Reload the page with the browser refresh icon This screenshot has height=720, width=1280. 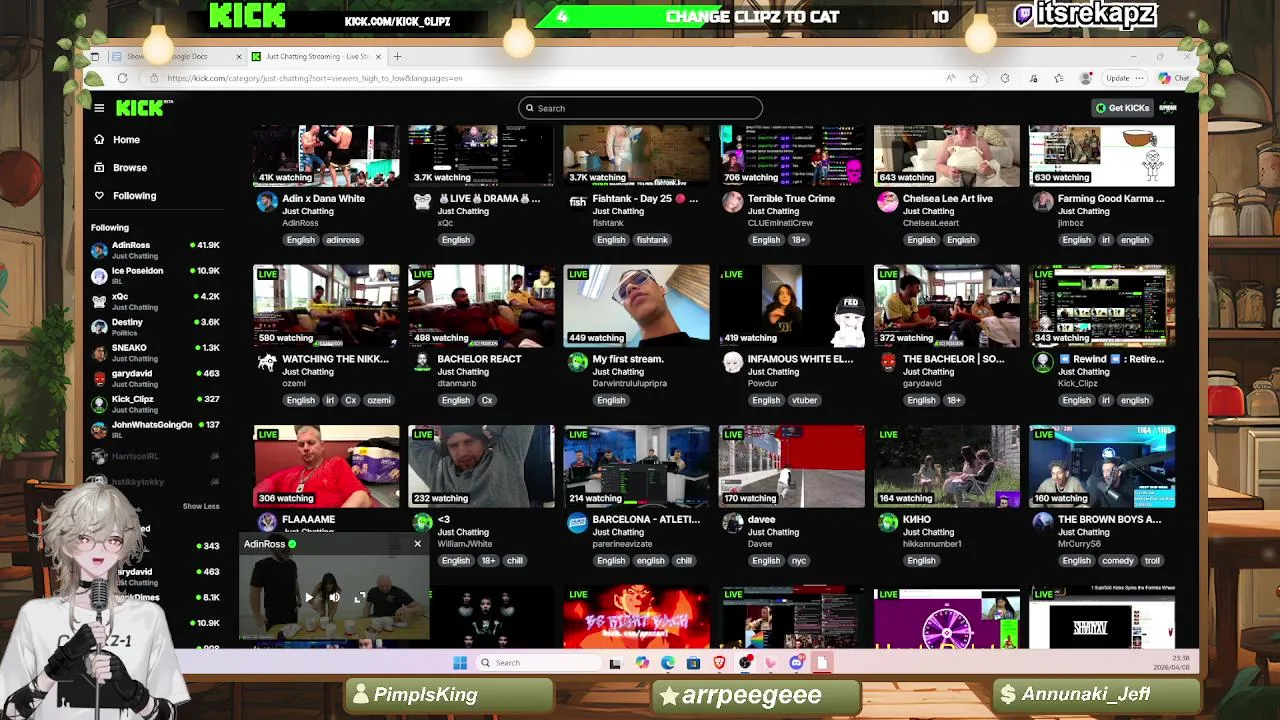pyautogui.click(x=122, y=78)
